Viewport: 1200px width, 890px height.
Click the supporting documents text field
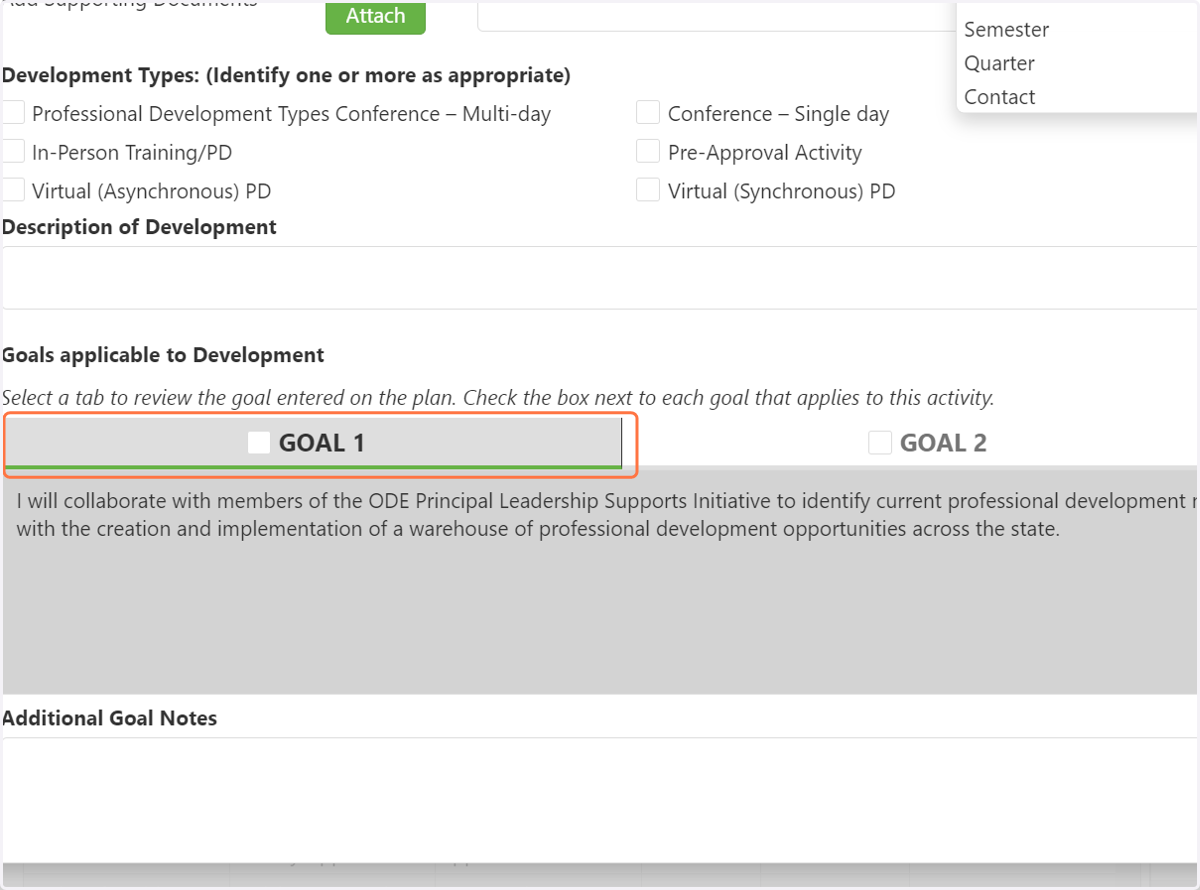coord(717,16)
